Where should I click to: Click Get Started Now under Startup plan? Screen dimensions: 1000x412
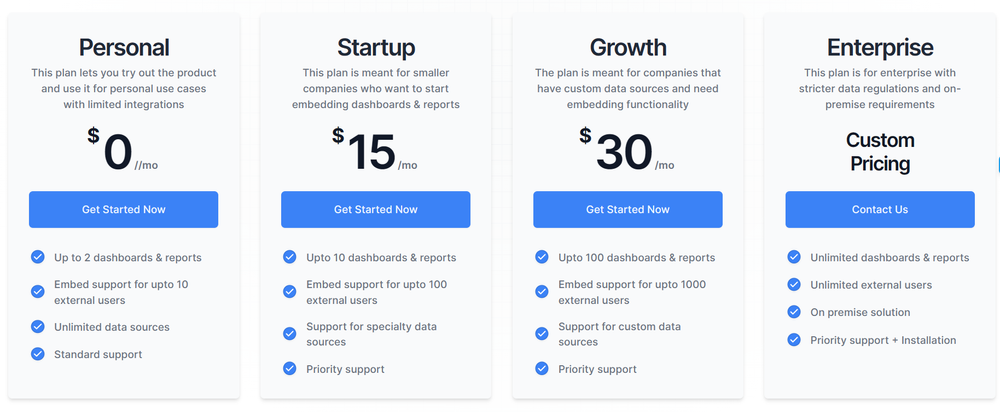pyautogui.click(x=375, y=209)
